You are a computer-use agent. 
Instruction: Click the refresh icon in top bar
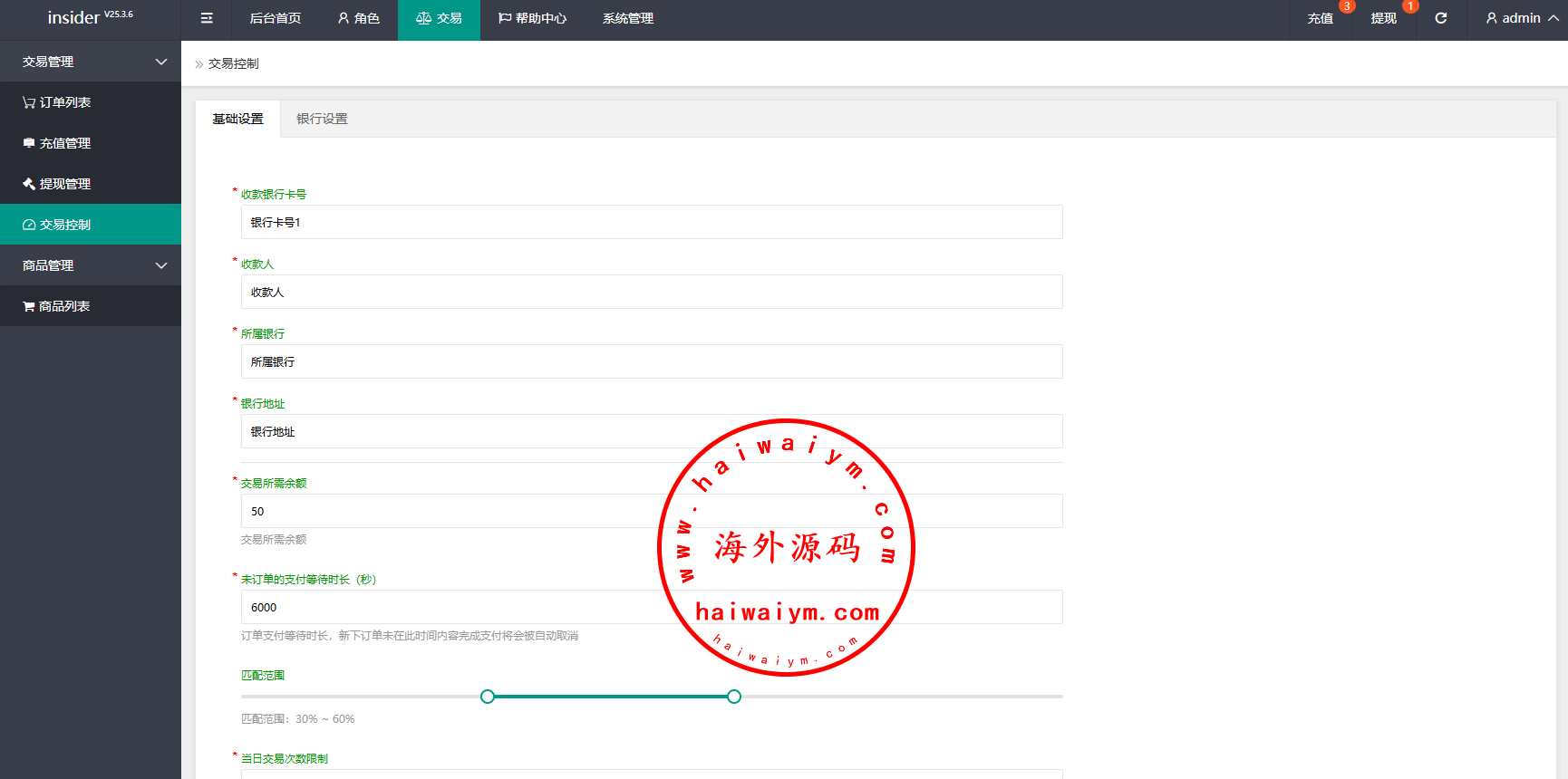[1441, 18]
